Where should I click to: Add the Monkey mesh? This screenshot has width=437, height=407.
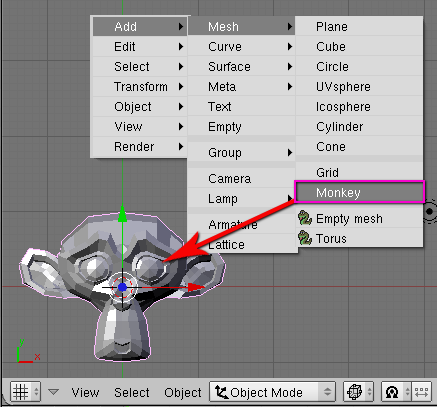[359, 192]
